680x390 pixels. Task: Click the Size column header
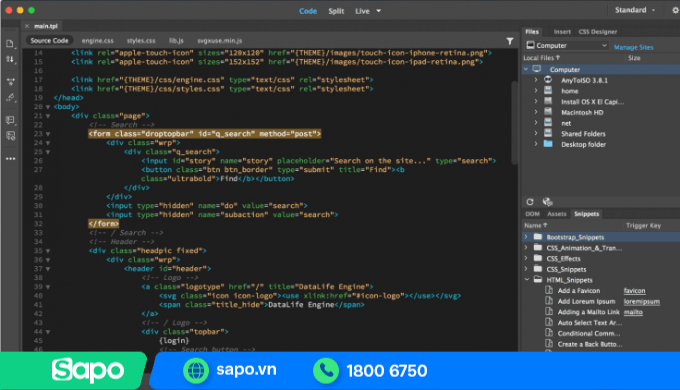pos(634,58)
